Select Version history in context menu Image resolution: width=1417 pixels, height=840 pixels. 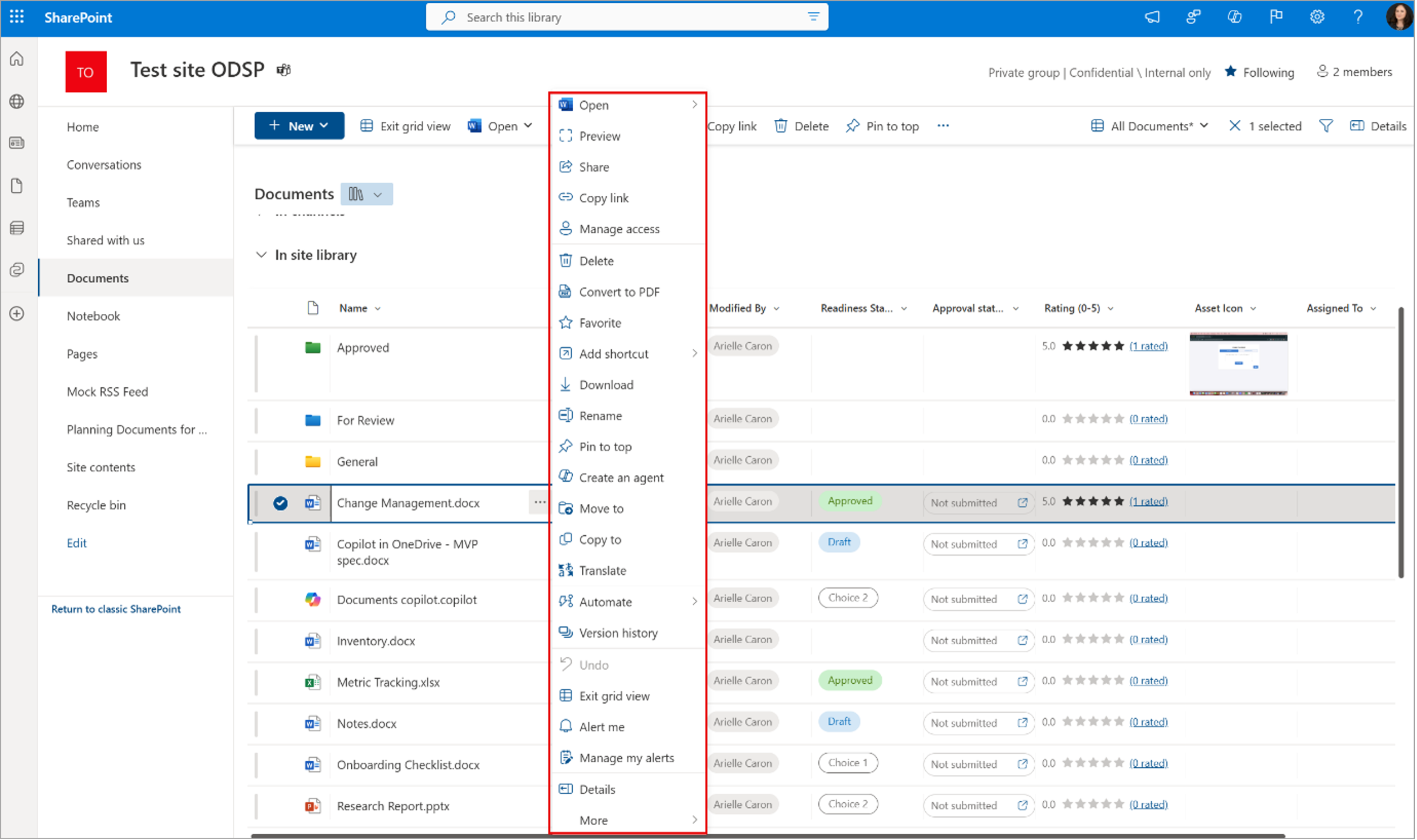pos(618,633)
